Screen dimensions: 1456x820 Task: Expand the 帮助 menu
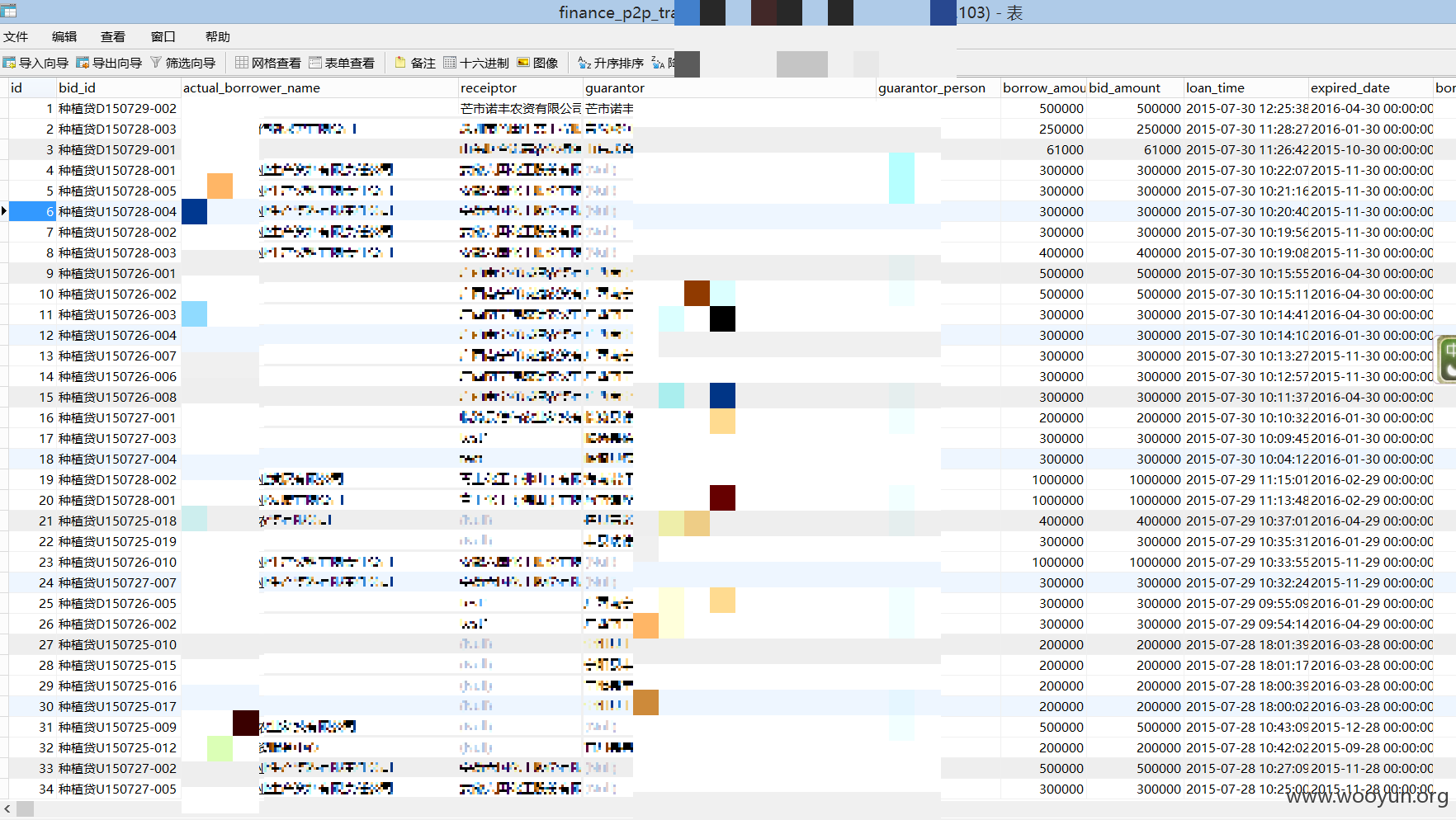tap(218, 37)
